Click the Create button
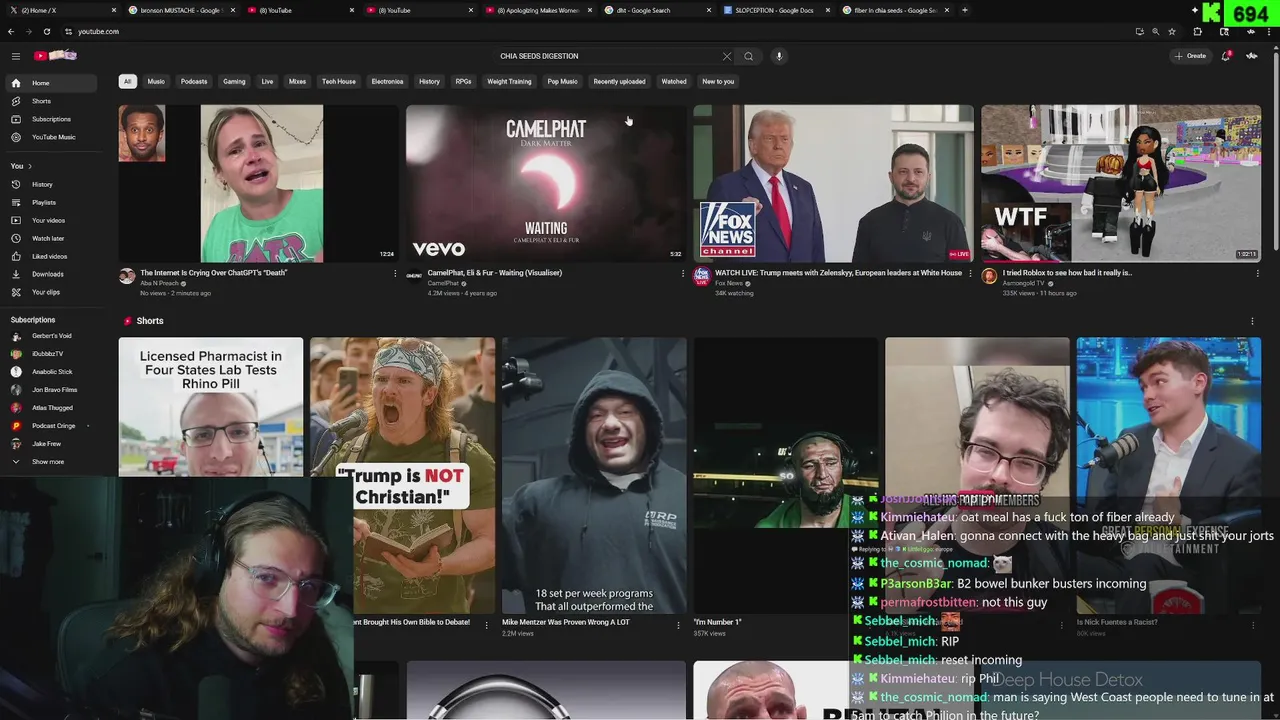The height and width of the screenshot is (720, 1280). click(x=1190, y=56)
